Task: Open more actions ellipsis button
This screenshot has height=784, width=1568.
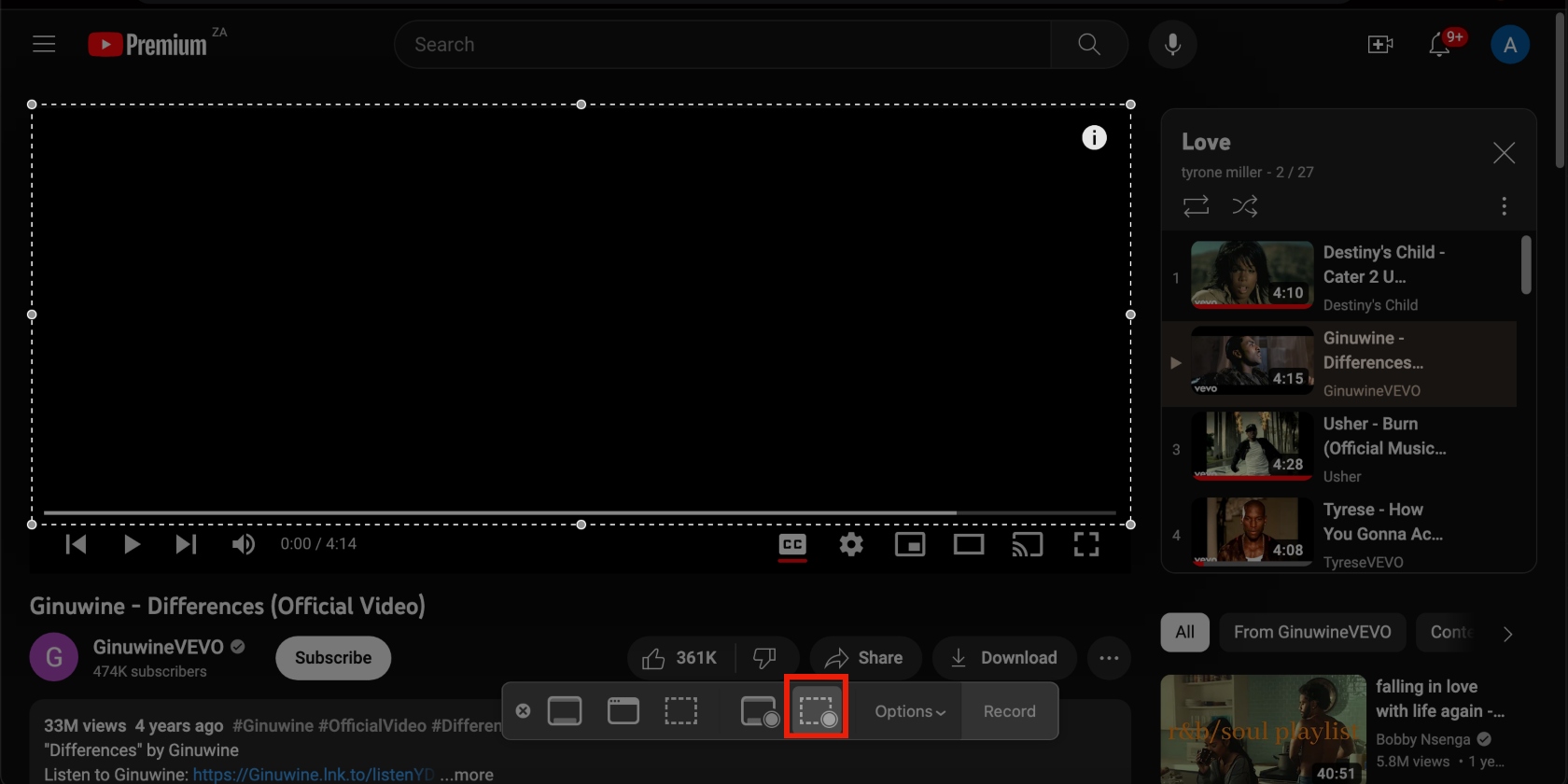Action: tap(1109, 658)
